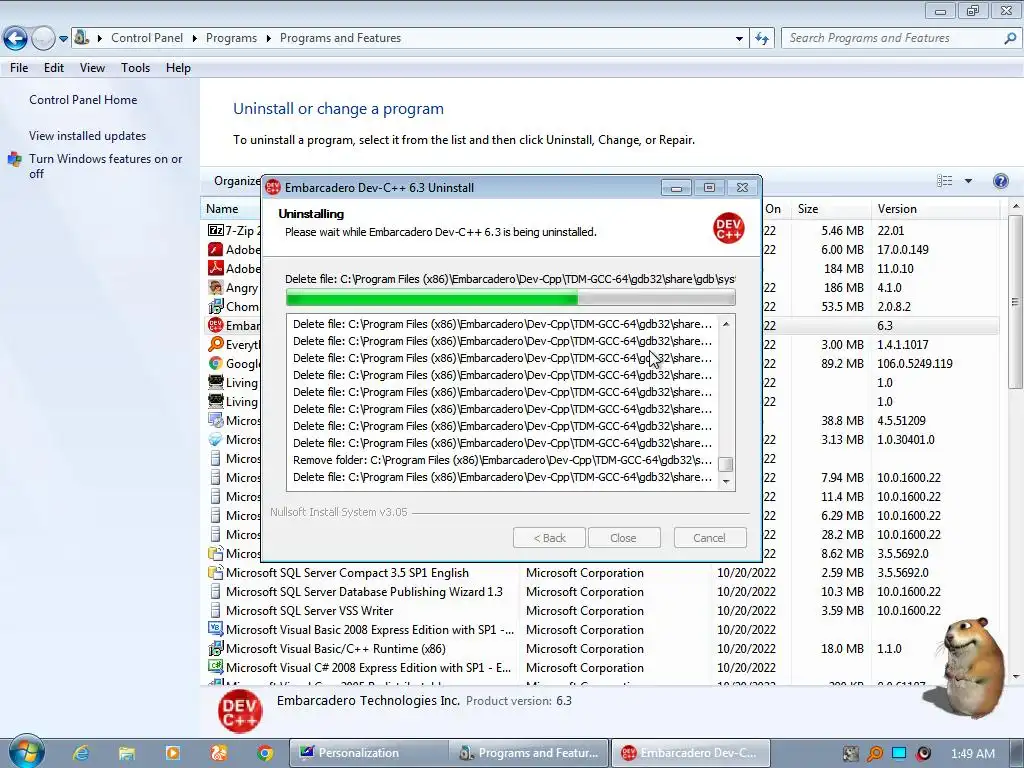Screen dimensions: 1024x768
Task: Open the address bar history dropdown arrow
Action: pyautogui.click(x=739, y=39)
